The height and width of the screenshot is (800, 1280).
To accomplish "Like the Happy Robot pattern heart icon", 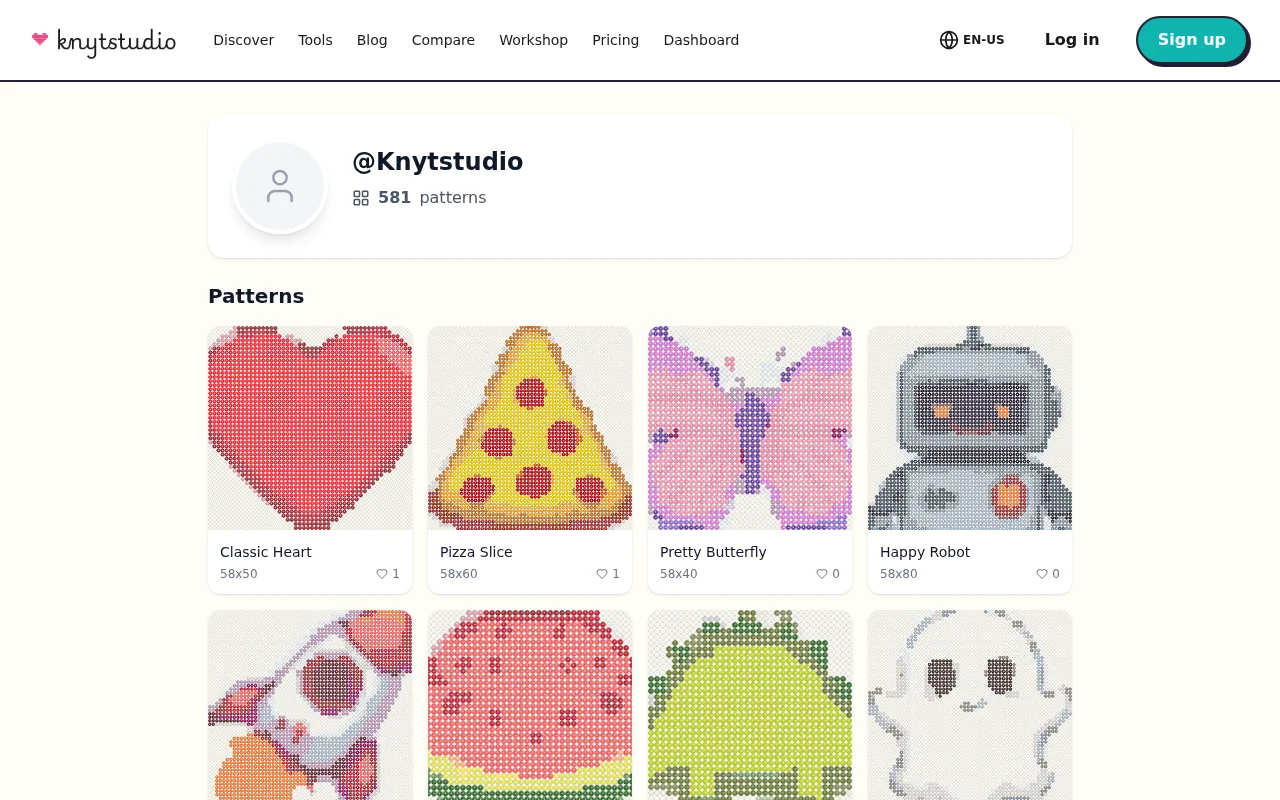I will 1042,574.
